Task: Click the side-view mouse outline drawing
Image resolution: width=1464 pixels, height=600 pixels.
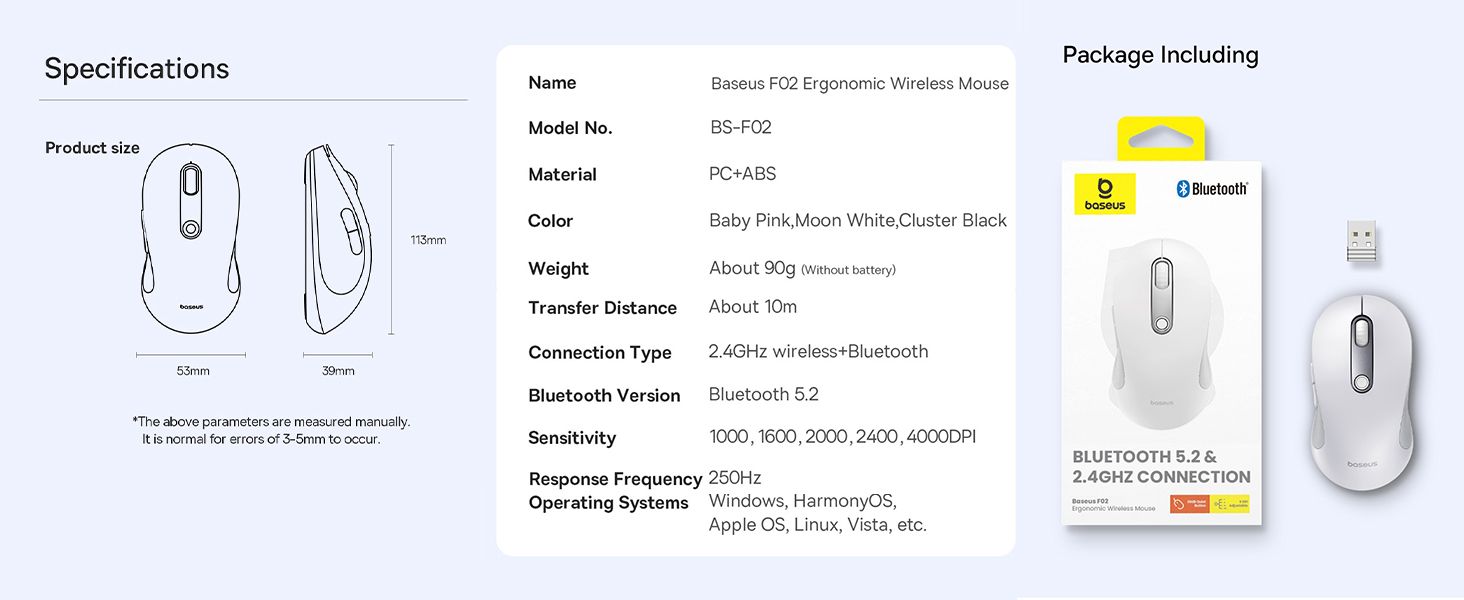Action: tap(338, 239)
